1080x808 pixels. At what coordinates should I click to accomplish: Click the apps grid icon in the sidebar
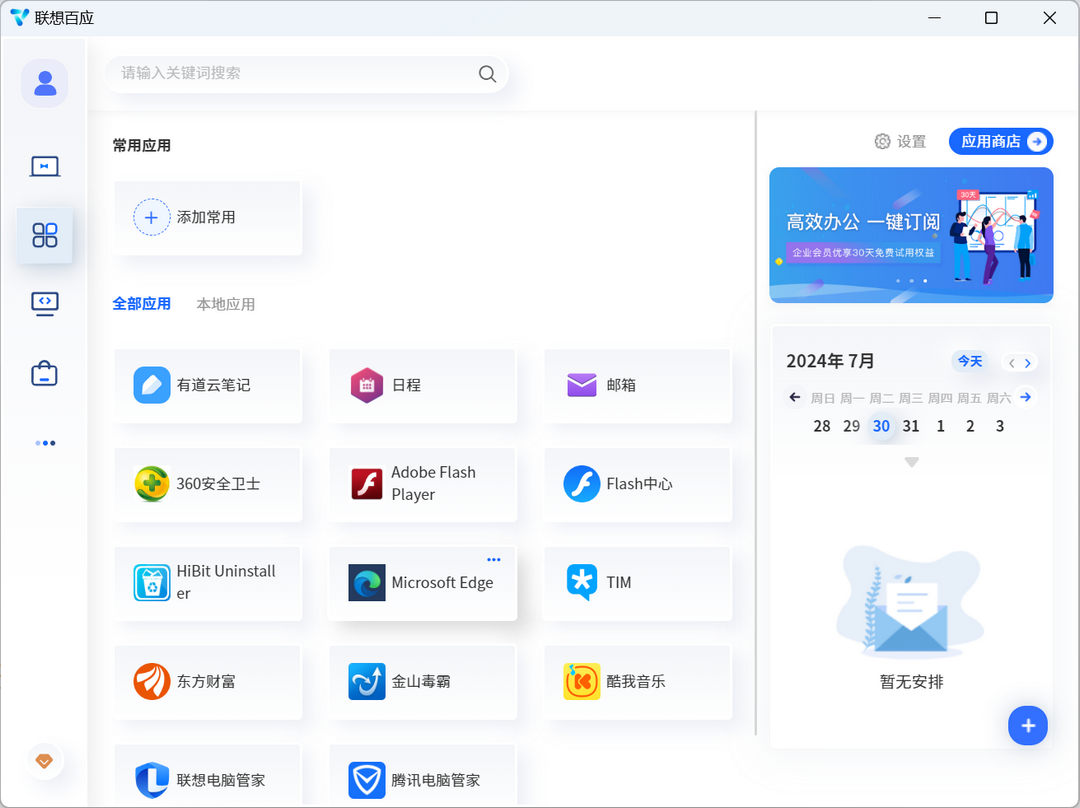[44, 235]
